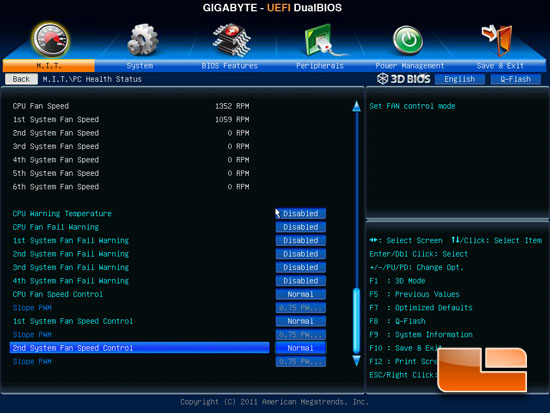Click the 6th System Fan Speed label
Screen dimensions: 550x413
point(56,187)
